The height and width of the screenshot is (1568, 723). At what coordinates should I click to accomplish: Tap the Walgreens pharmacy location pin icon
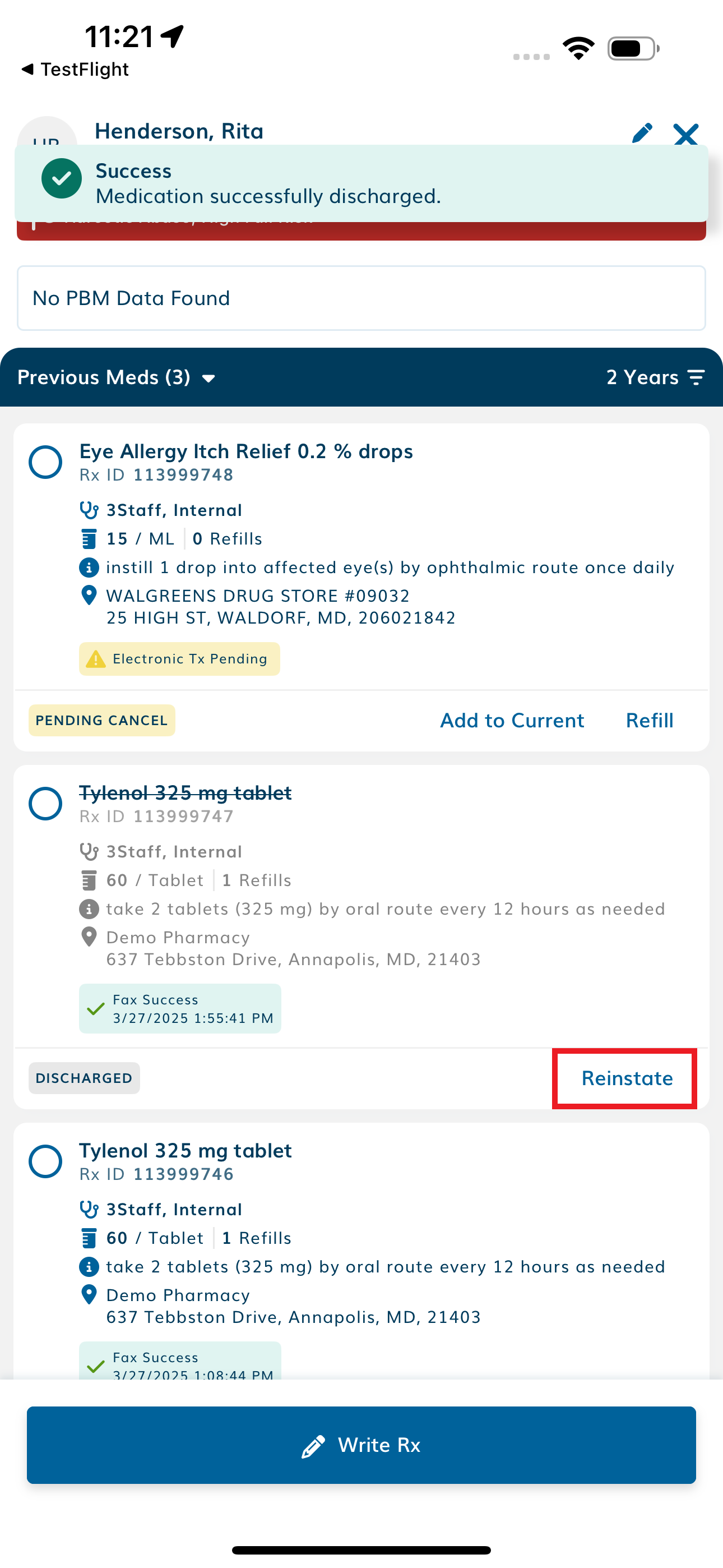click(89, 596)
